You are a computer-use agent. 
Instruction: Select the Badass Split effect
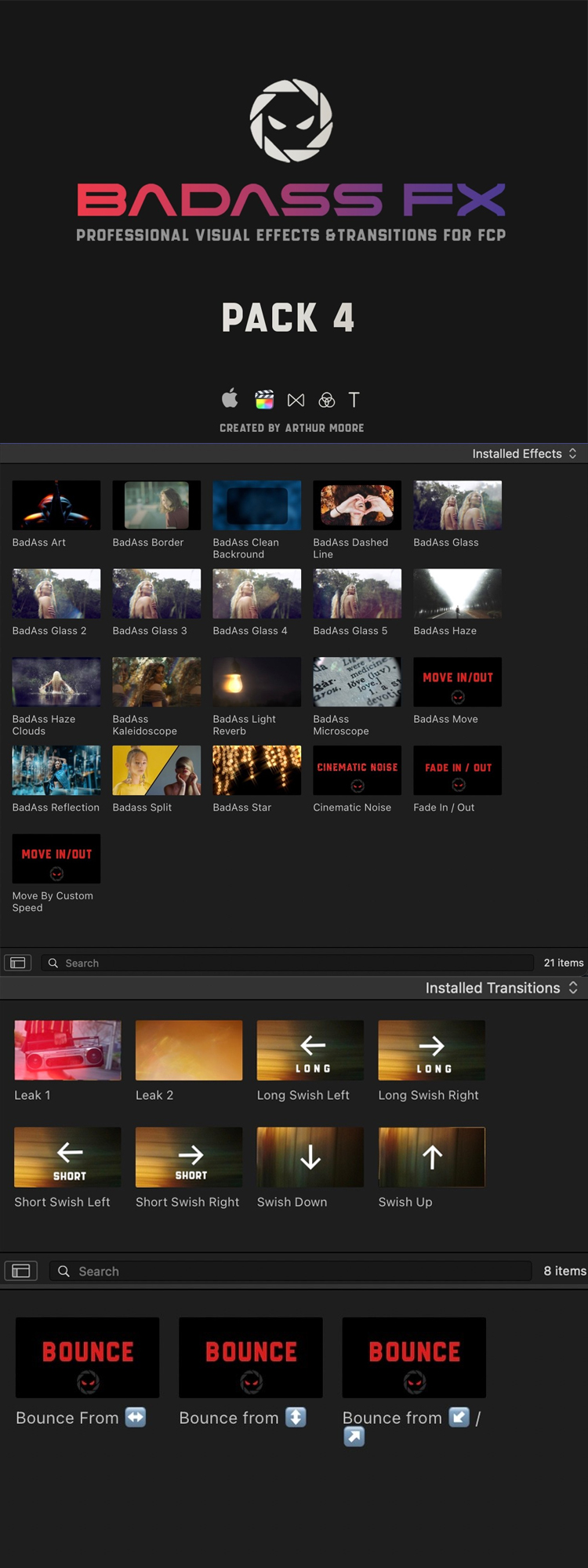coord(157,771)
